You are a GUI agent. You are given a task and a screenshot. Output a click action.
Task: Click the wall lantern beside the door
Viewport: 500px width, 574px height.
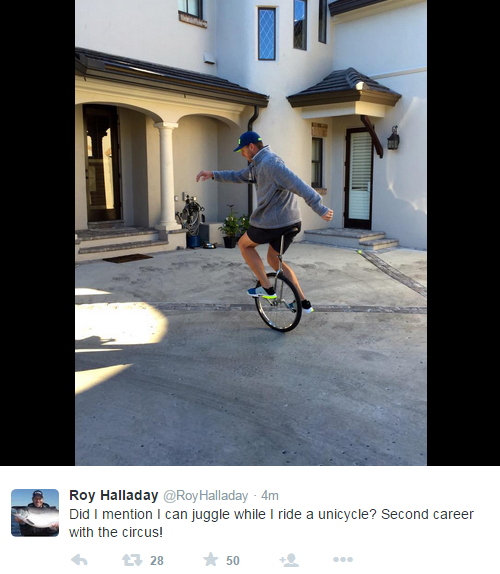(393, 138)
